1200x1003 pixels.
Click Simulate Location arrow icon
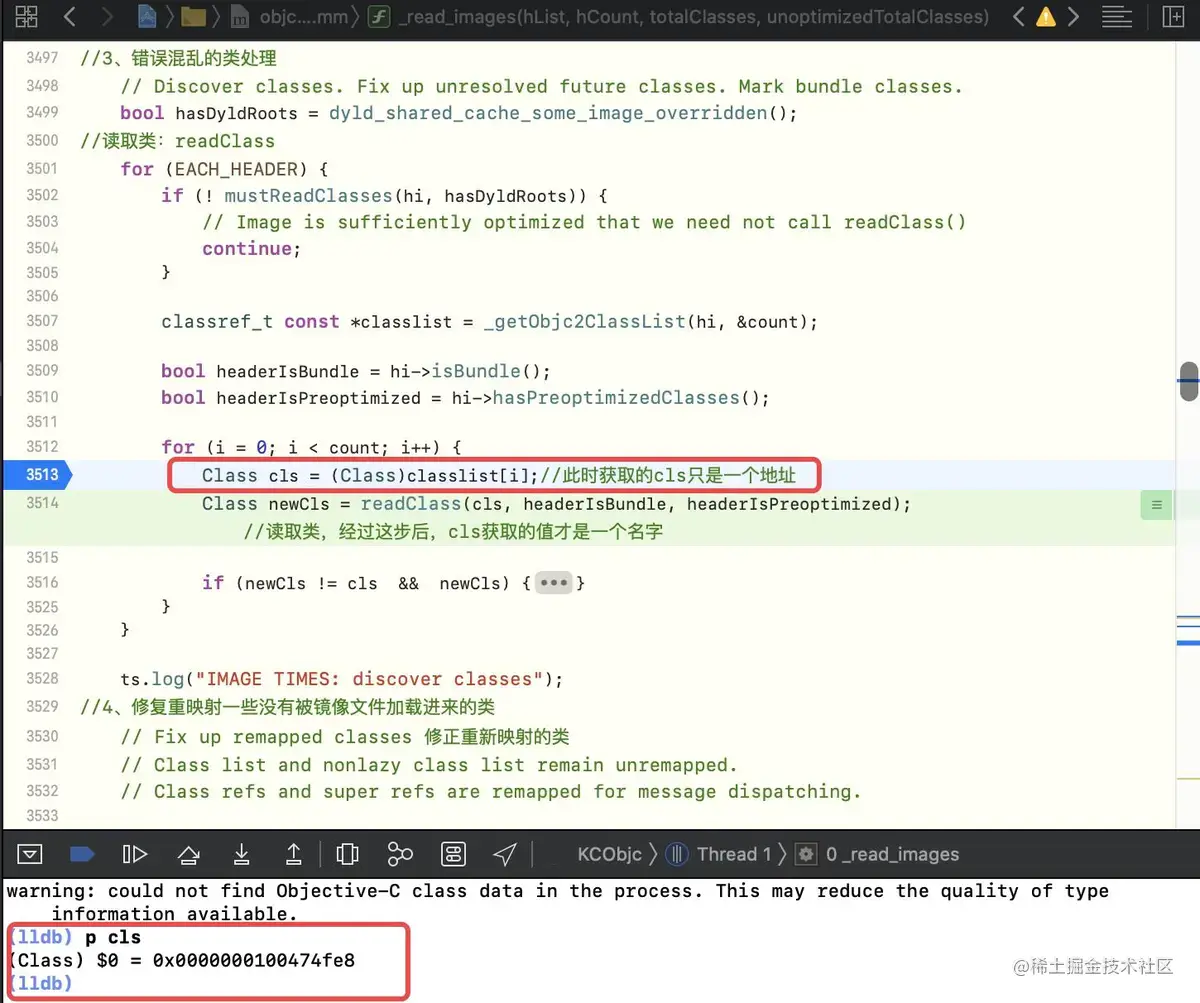(x=505, y=853)
